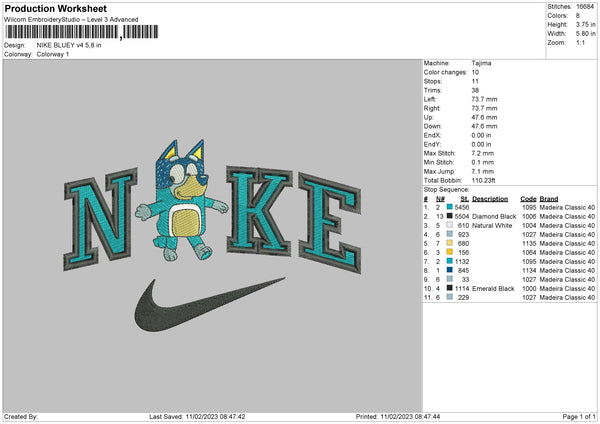
Task: Click thread code 1135 in row 5
Action: [x=529, y=243]
